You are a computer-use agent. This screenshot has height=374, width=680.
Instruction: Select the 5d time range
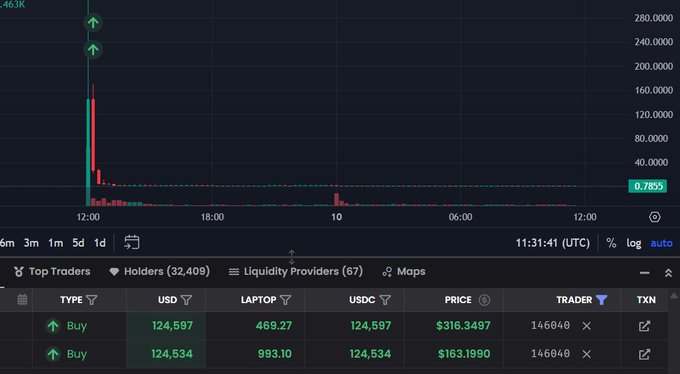[78, 243]
